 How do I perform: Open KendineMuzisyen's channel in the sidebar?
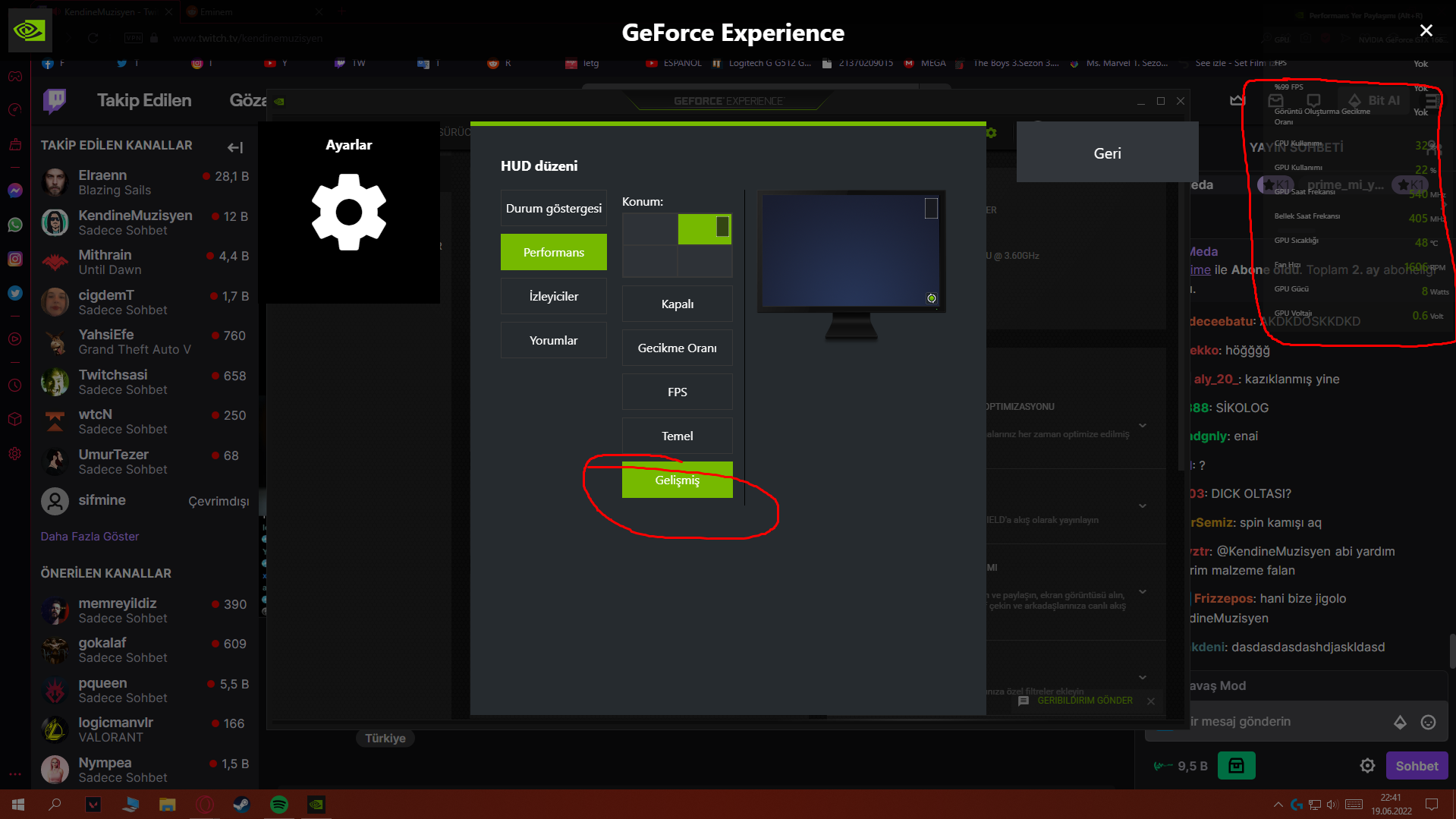(x=144, y=222)
